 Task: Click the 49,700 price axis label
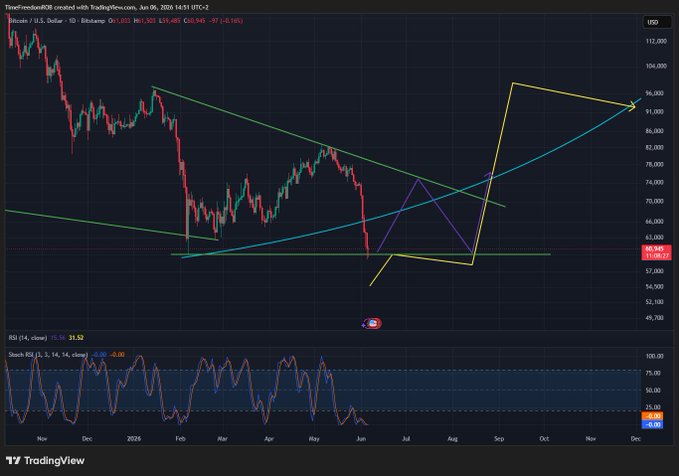click(654, 317)
